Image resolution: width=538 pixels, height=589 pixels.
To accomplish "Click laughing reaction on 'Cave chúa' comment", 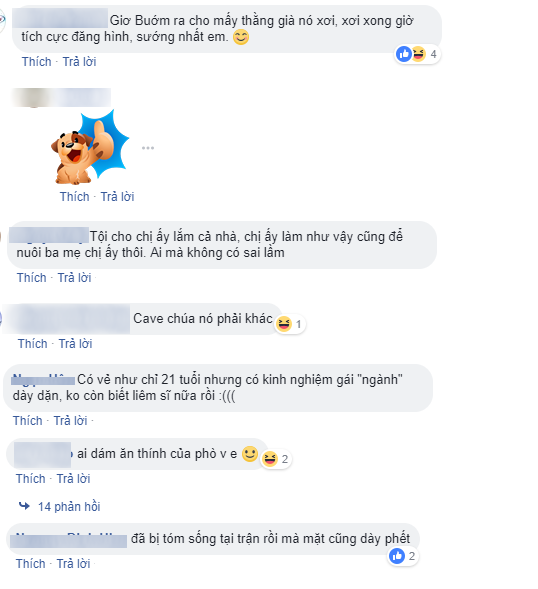I will [x=284, y=324].
